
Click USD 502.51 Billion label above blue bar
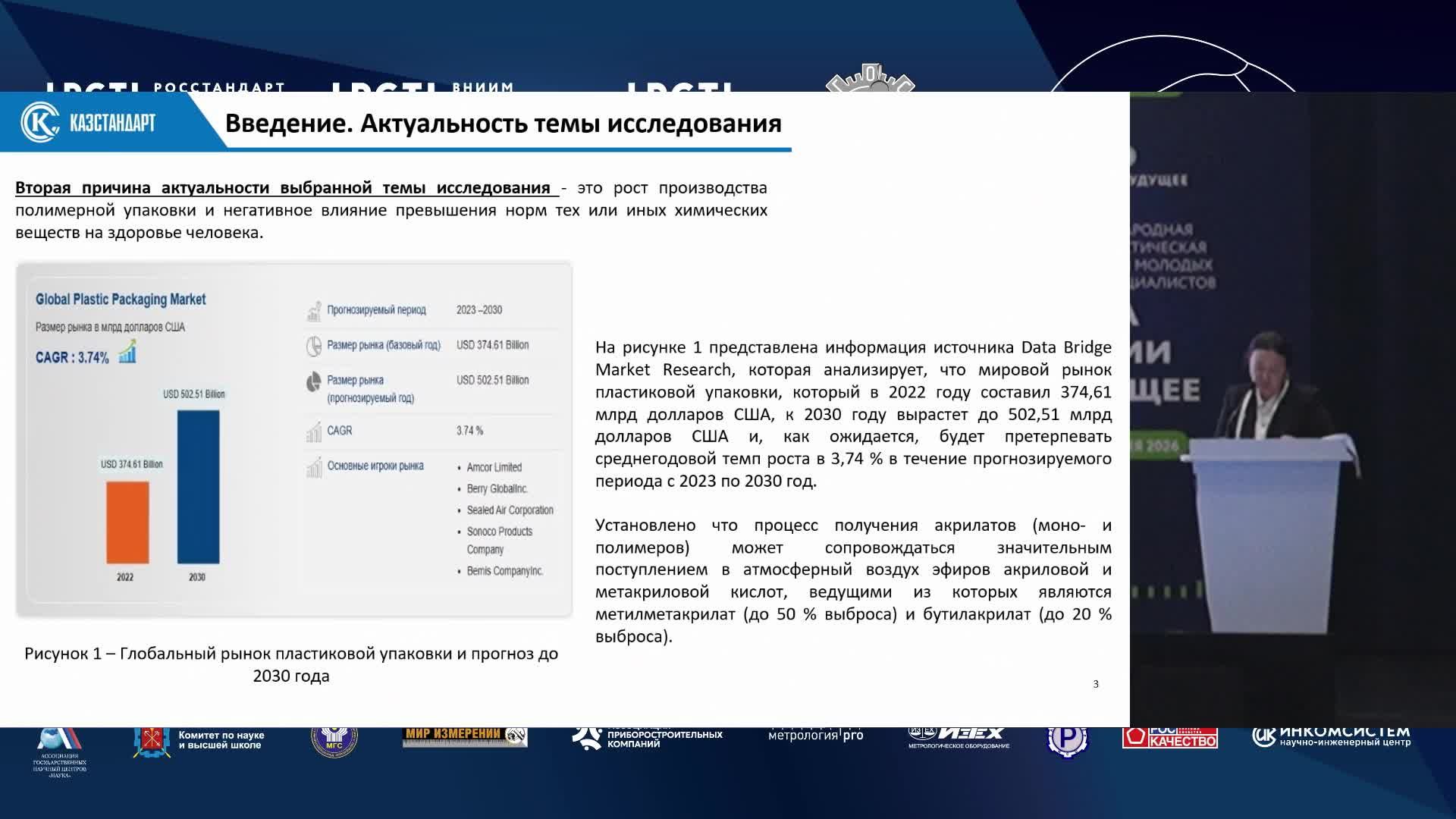(x=194, y=394)
